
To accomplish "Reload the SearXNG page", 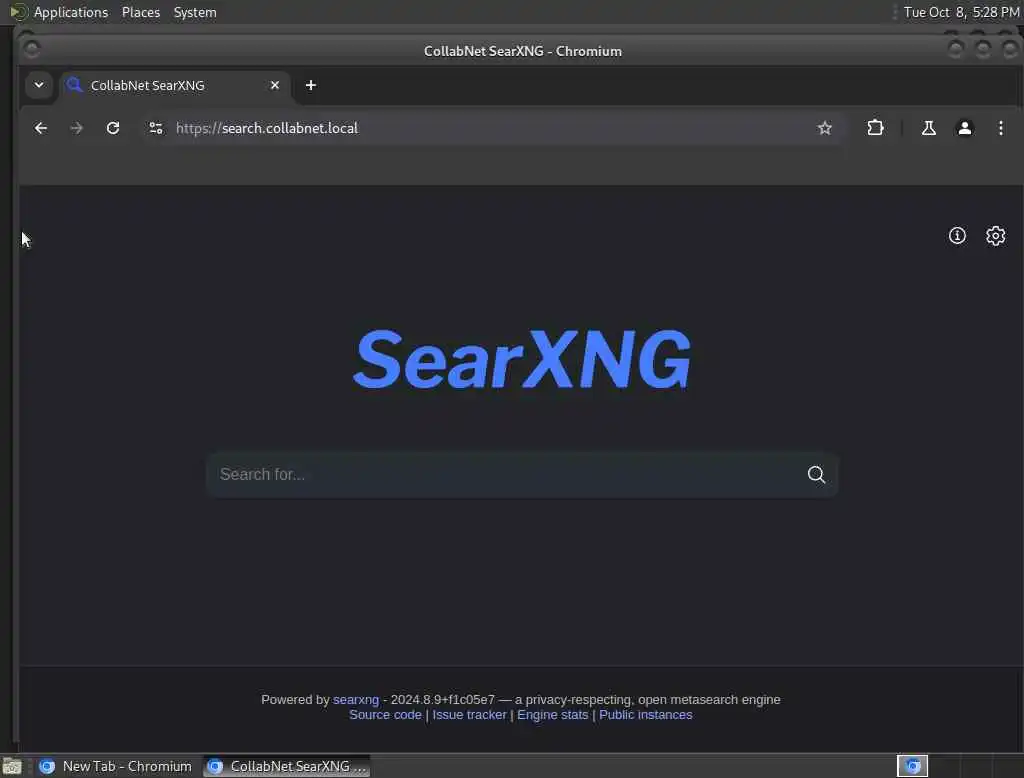I will tap(113, 128).
